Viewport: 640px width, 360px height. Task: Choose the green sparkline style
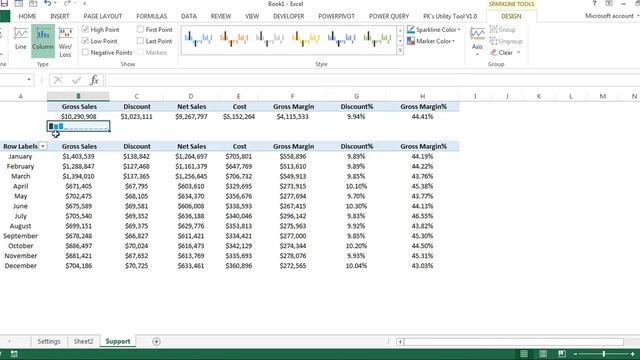pos(377,38)
